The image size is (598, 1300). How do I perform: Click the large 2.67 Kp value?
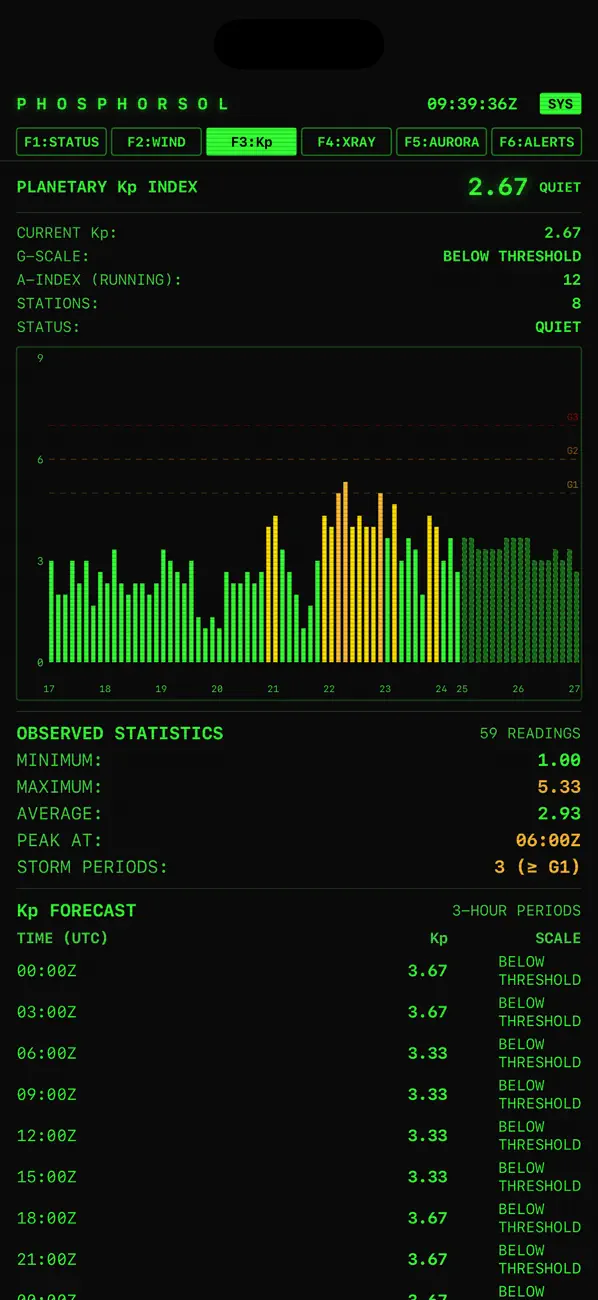497,187
